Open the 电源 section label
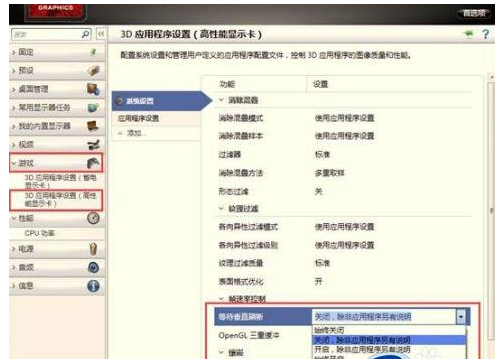495x362 pixels. [x=26, y=249]
